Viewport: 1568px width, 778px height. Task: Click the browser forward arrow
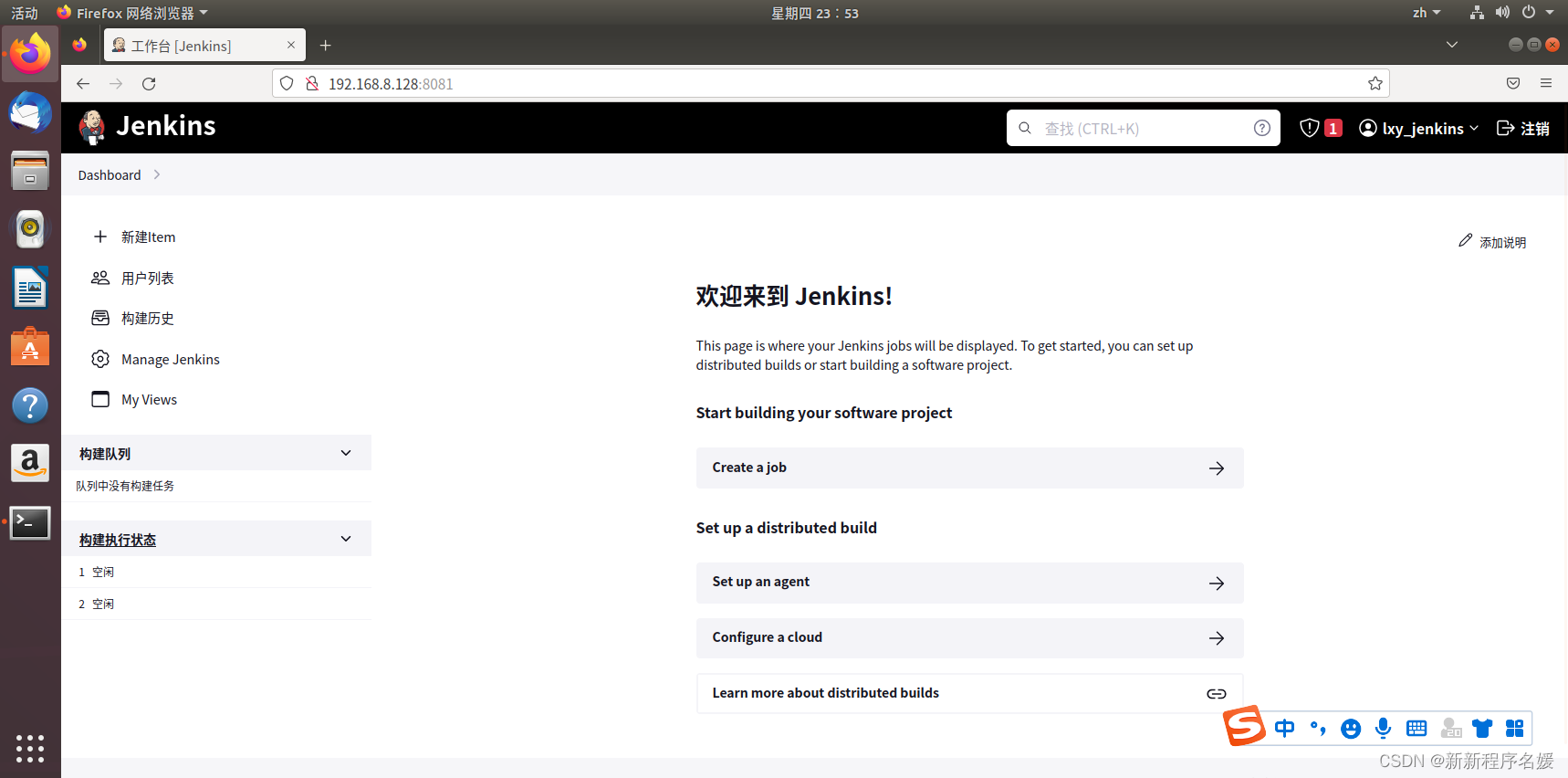[x=116, y=83]
